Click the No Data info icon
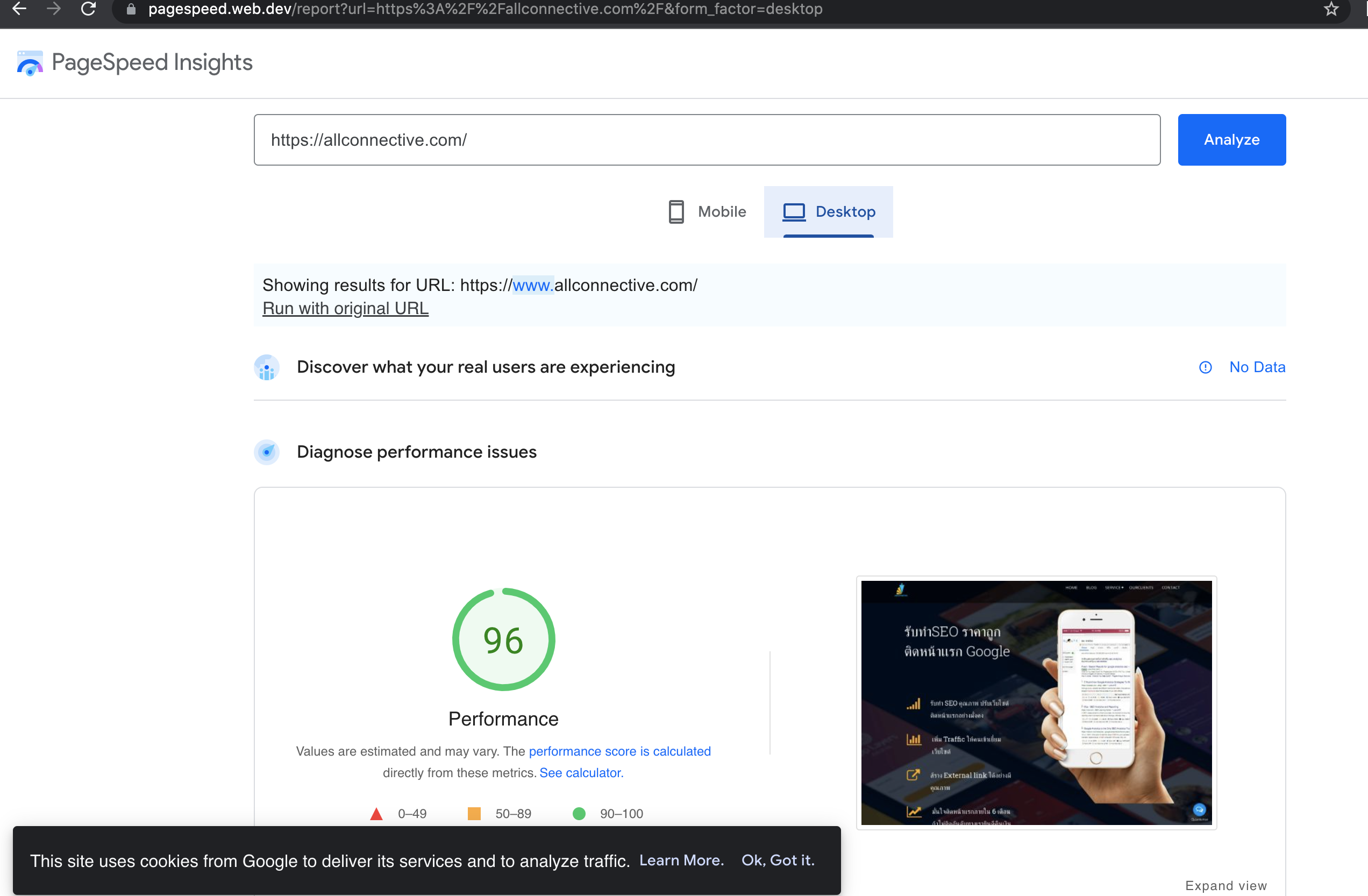1368x896 pixels. tap(1205, 367)
